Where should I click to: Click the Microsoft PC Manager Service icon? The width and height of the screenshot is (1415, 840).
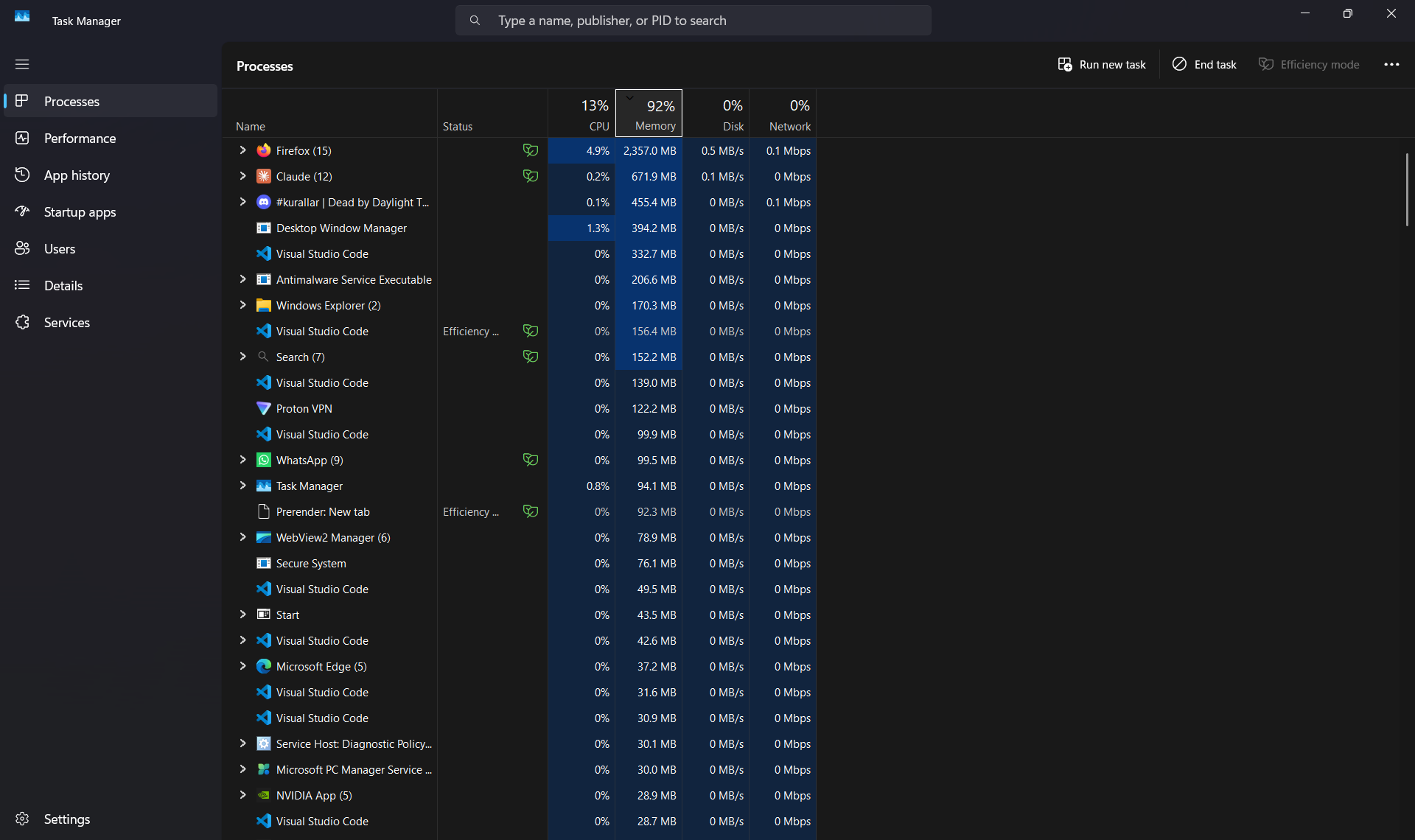pyautogui.click(x=263, y=769)
